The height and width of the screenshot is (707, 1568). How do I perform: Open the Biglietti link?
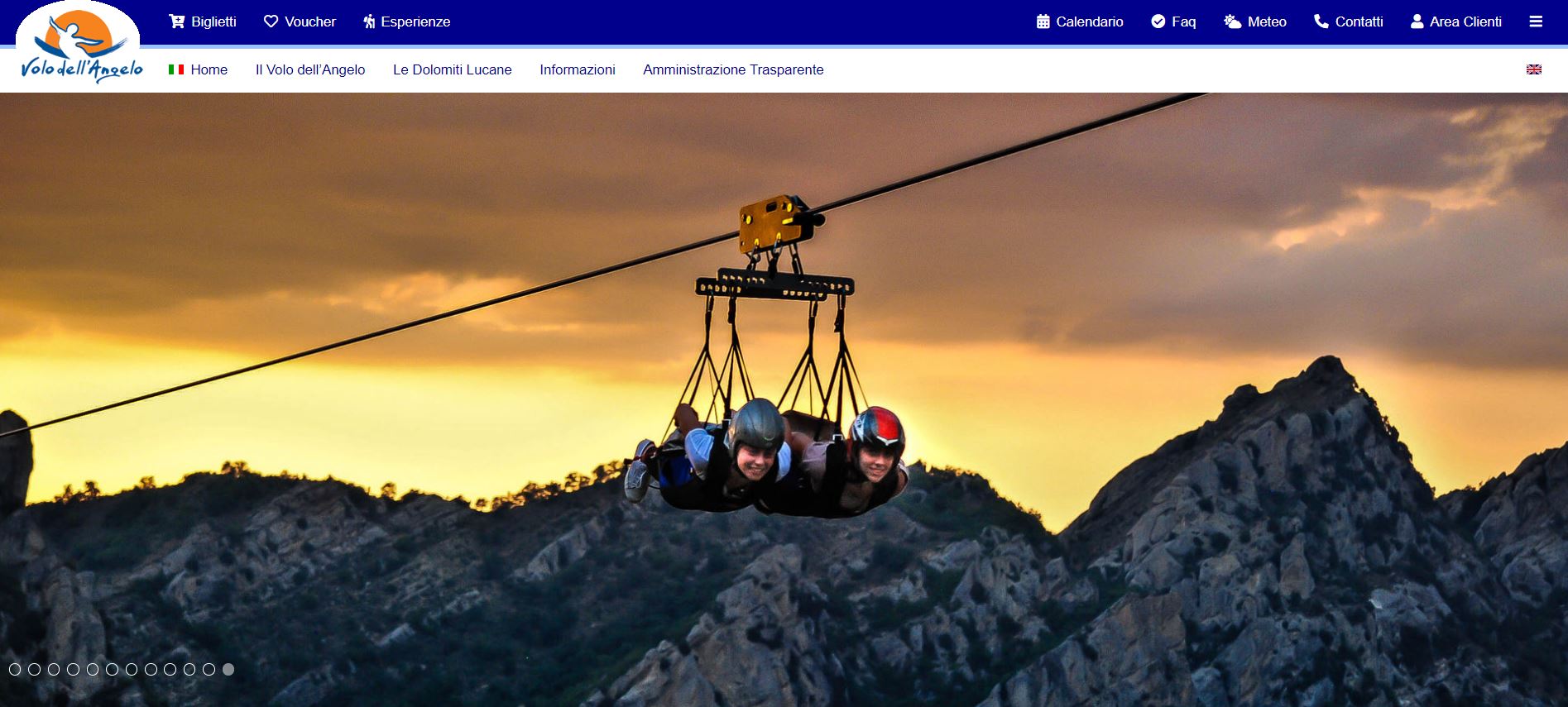coord(213,21)
